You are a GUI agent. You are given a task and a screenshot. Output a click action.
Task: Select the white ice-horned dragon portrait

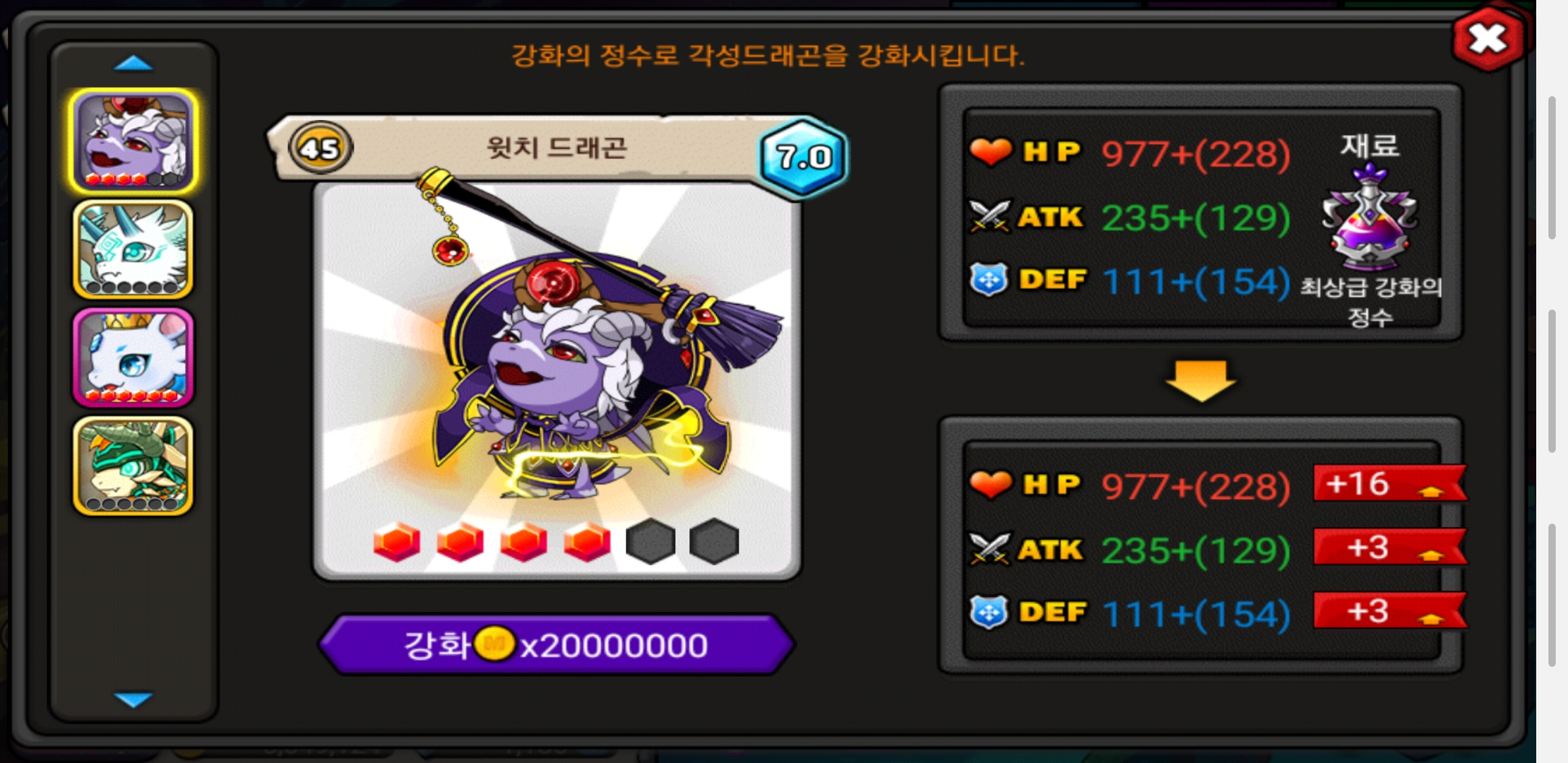pyautogui.click(x=133, y=250)
